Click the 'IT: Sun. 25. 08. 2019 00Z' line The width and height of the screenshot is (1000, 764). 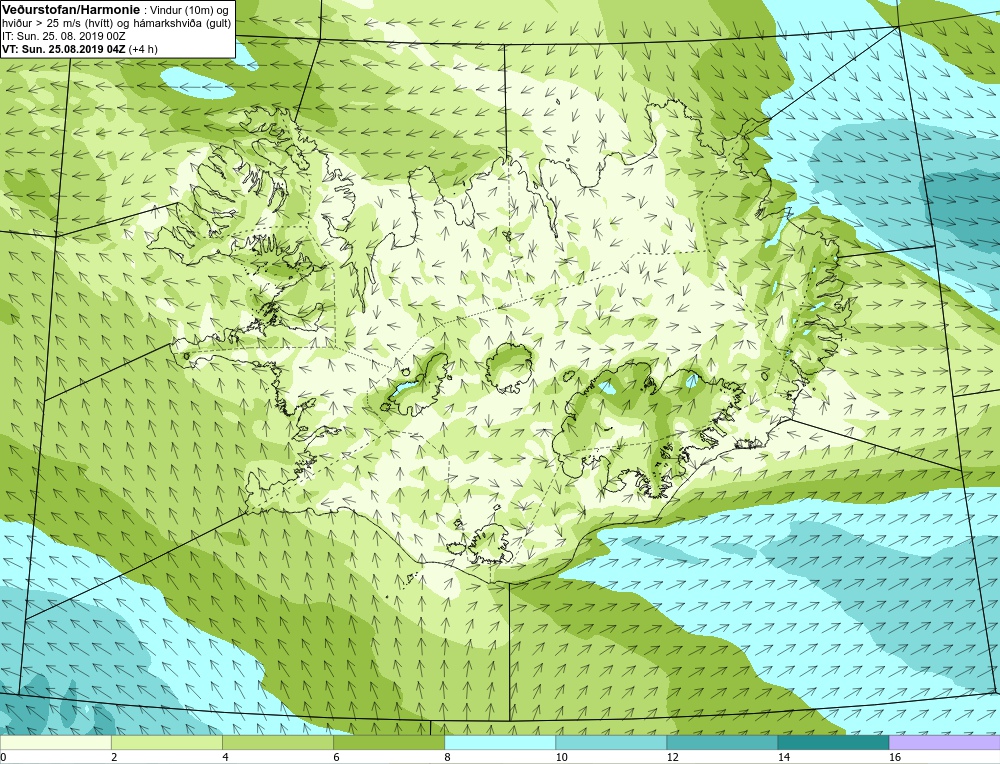(63, 36)
